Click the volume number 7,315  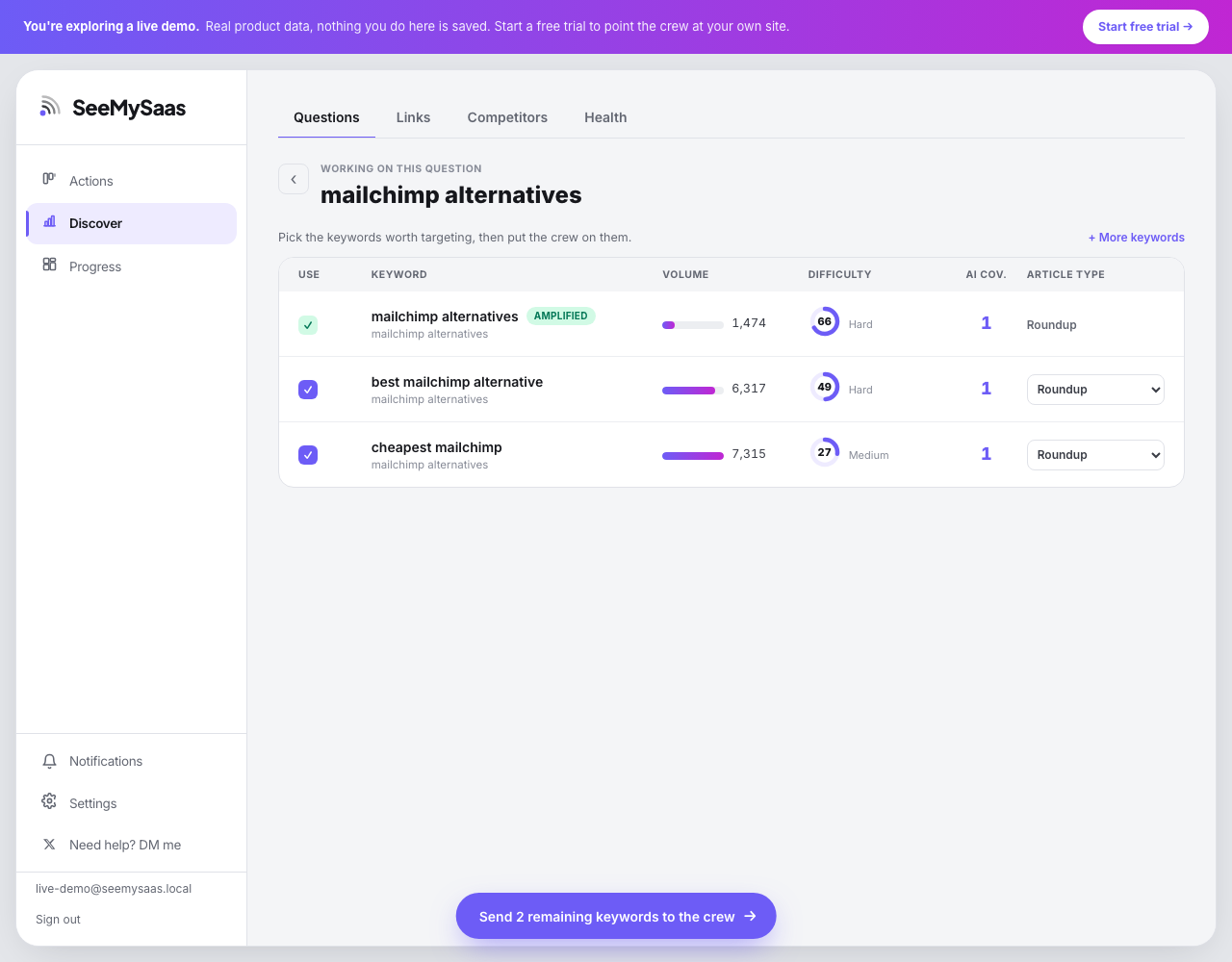(749, 454)
